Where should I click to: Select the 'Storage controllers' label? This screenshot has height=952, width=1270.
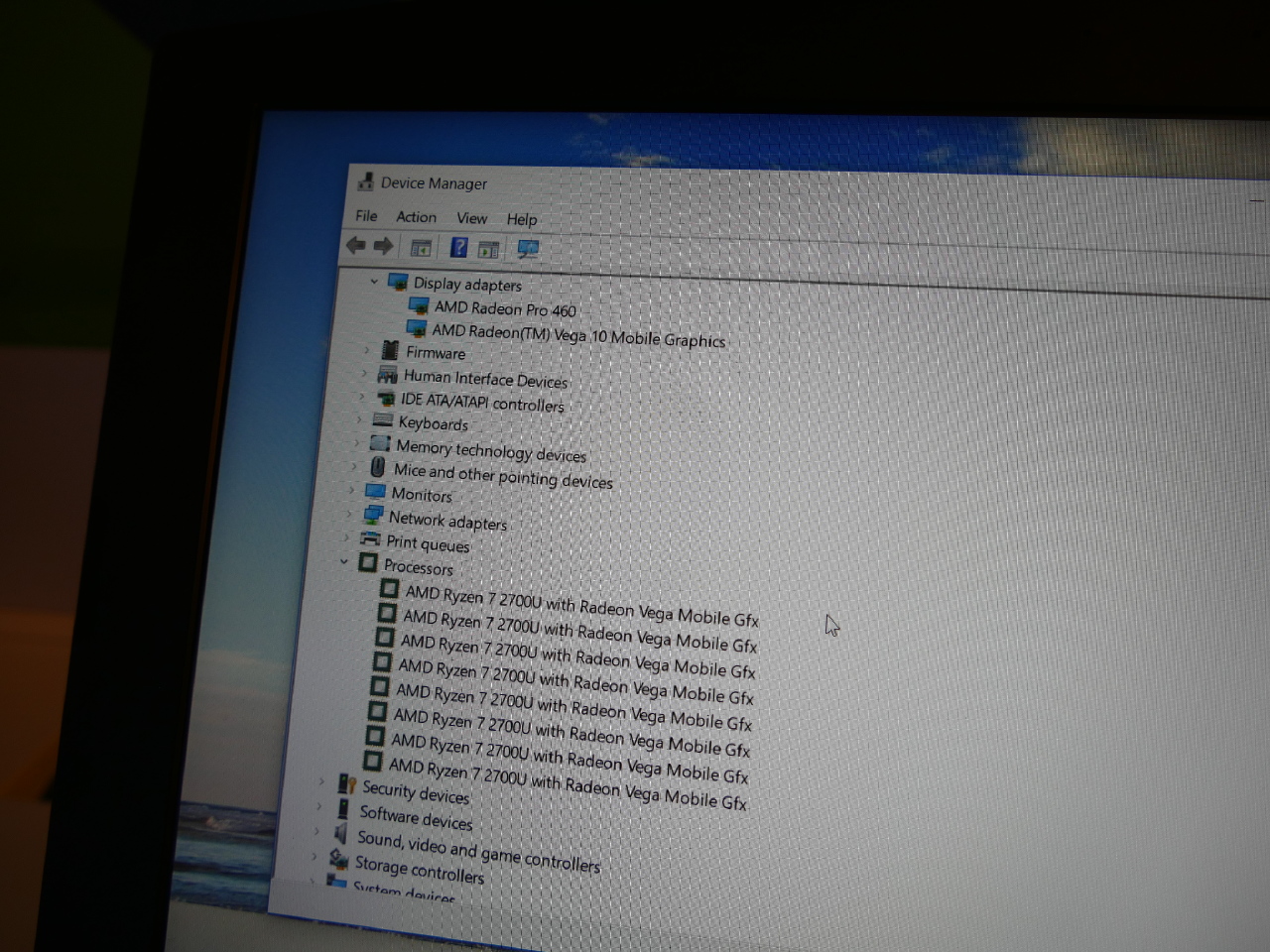pyautogui.click(x=420, y=870)
